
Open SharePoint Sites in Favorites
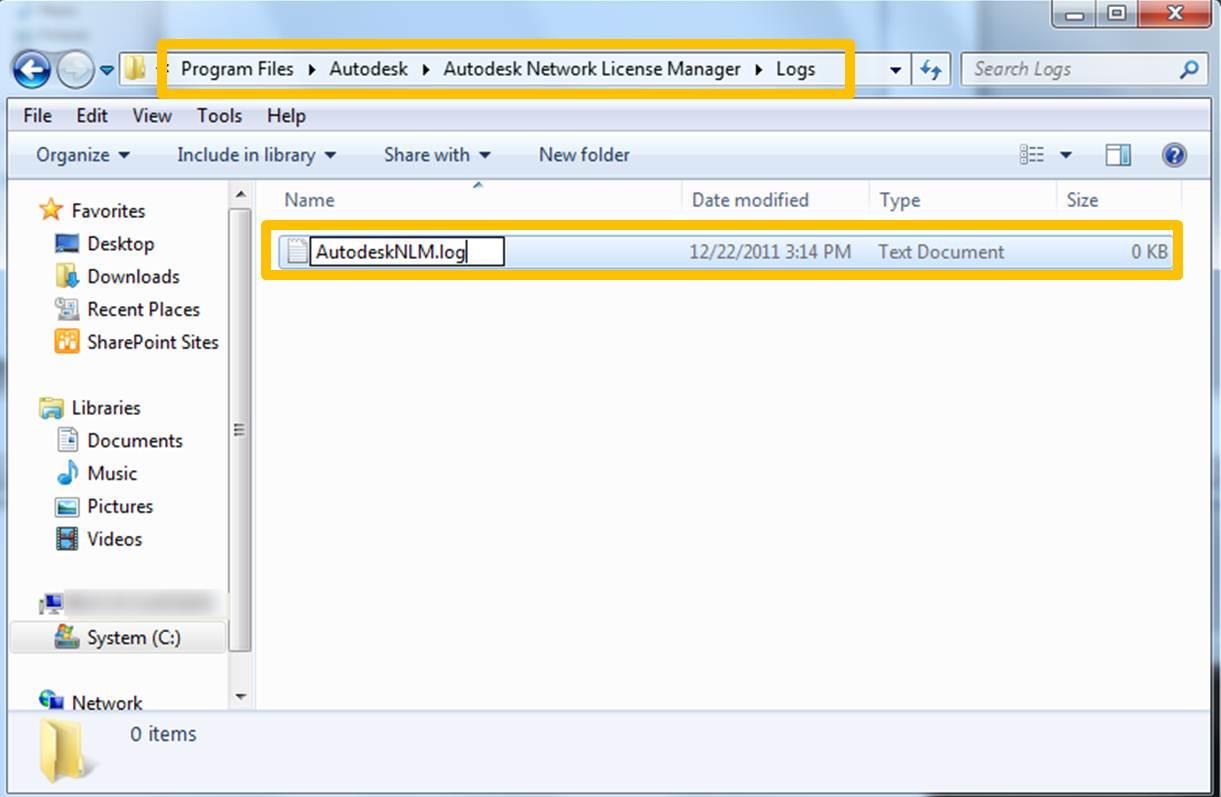[x=152, y=342]
